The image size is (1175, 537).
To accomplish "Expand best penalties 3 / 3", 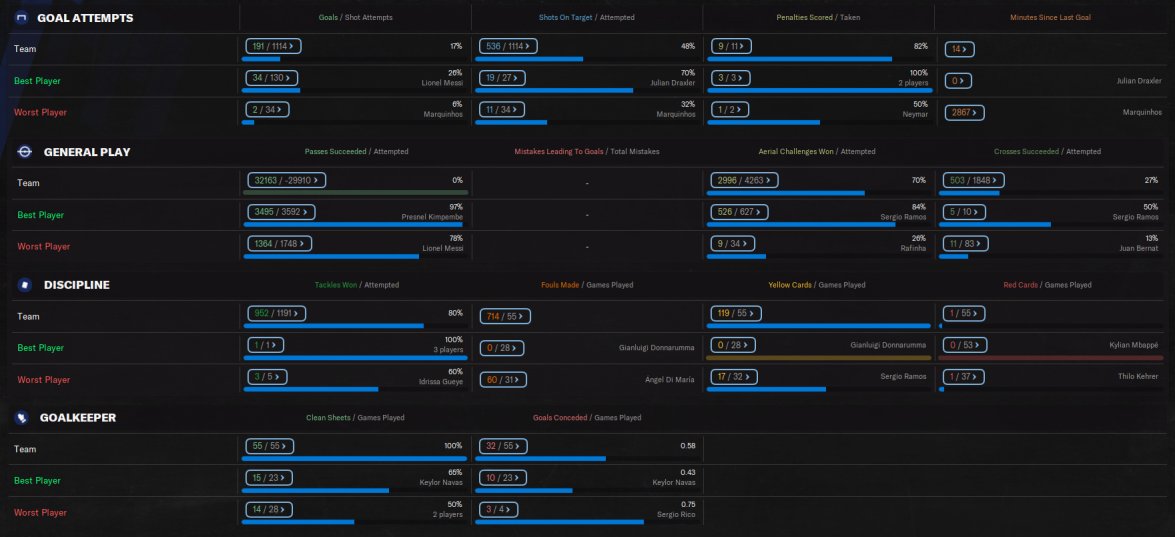I will (x=728, y=78).
